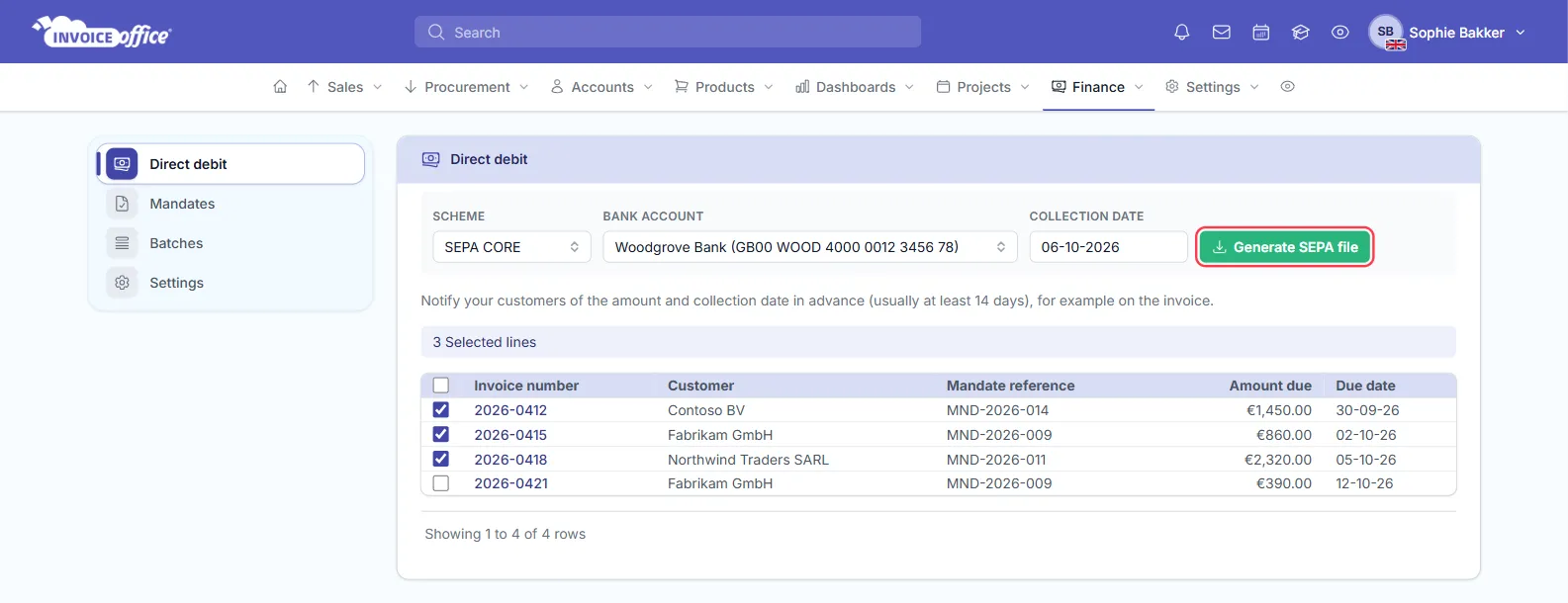Expand the Procurement menu
This screenshot has width=1568, height=603.
pos(466,87)
